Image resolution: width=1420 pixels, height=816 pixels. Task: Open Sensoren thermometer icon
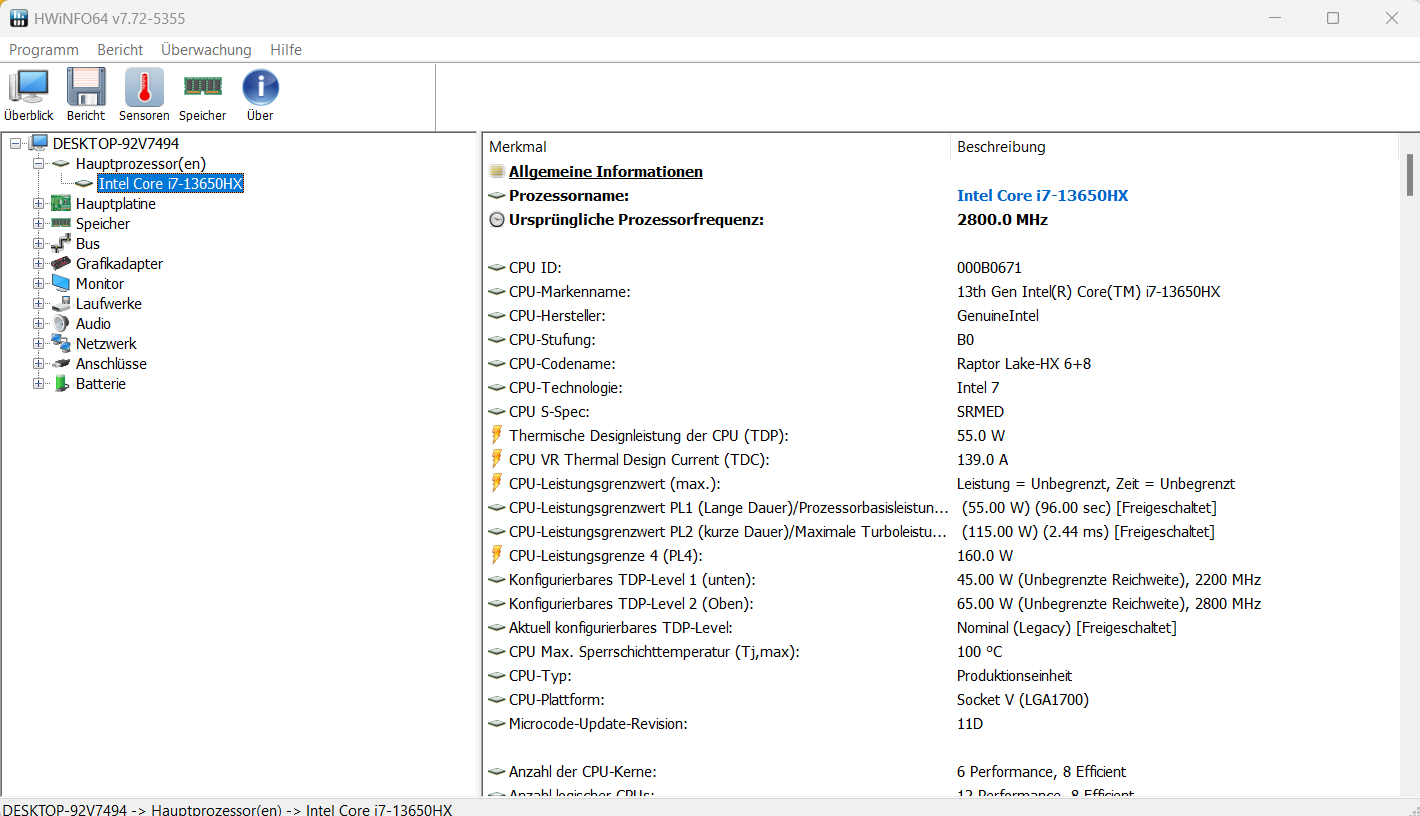(144, 88)
